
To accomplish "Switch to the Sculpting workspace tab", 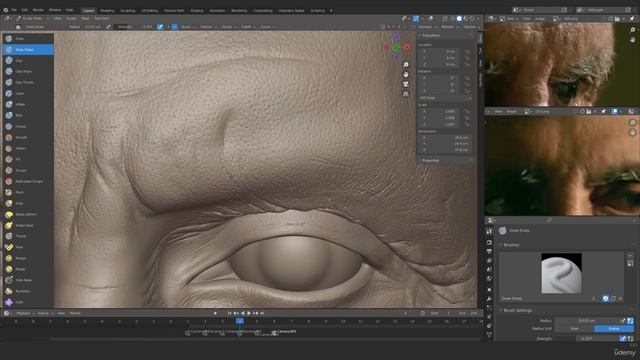I will (128, 11).
